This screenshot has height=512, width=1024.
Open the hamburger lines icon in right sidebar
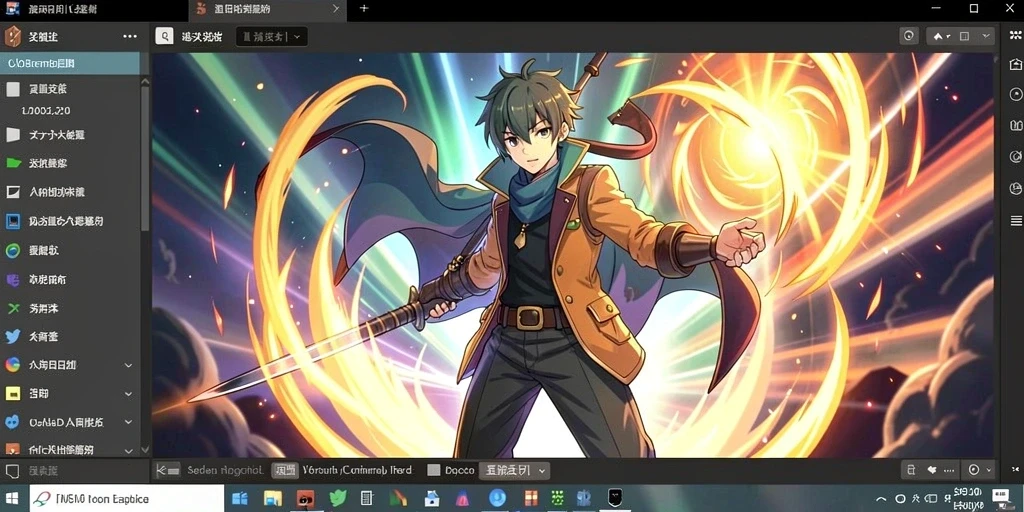[1016, 221]
